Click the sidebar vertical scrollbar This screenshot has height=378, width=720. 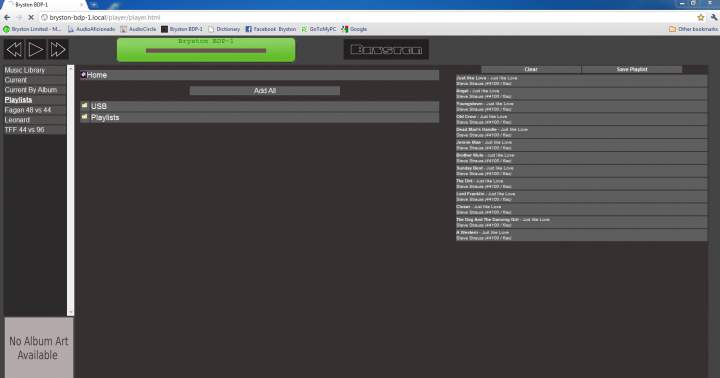click(70, 190)
